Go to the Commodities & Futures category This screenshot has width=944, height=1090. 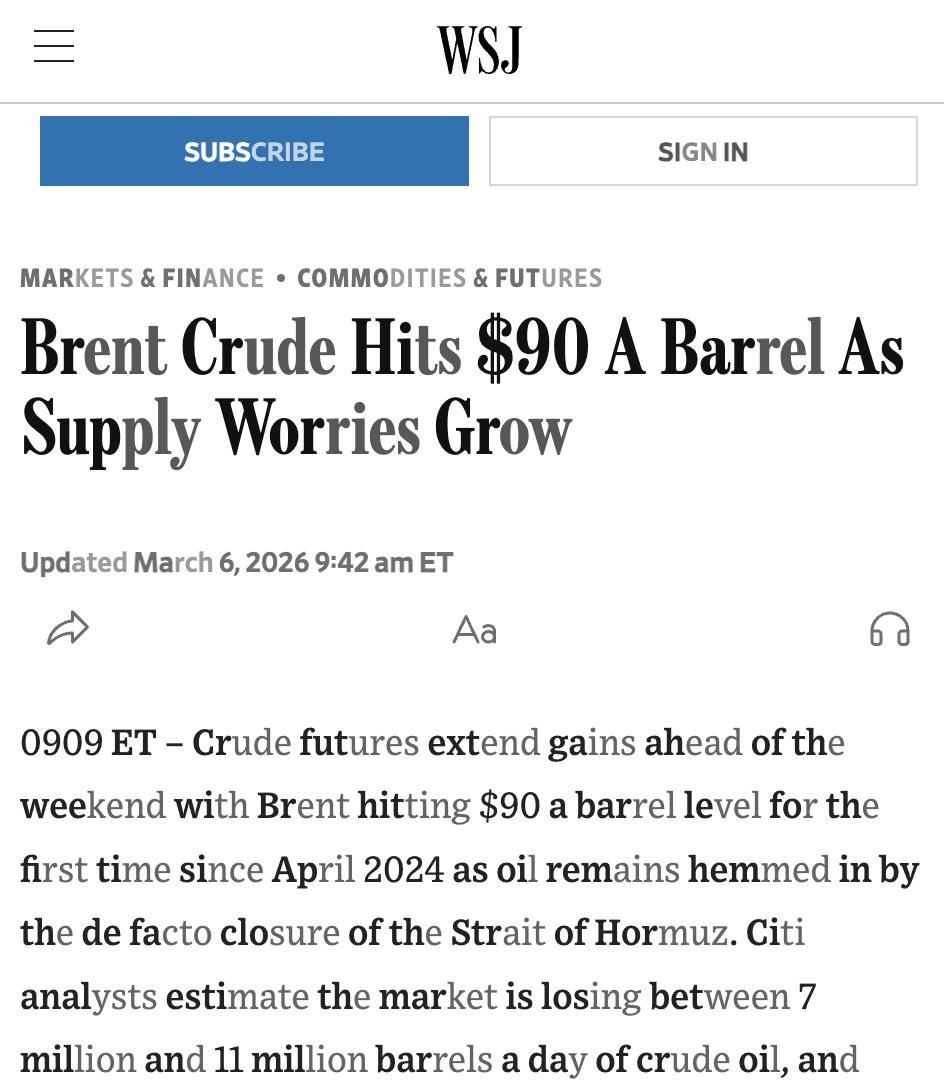[x=449, y=278]
